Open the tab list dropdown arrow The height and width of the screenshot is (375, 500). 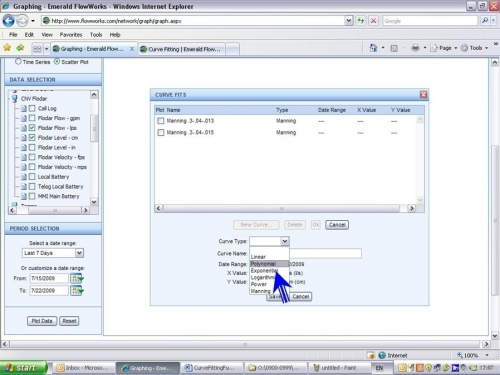[x=46, y=49]
